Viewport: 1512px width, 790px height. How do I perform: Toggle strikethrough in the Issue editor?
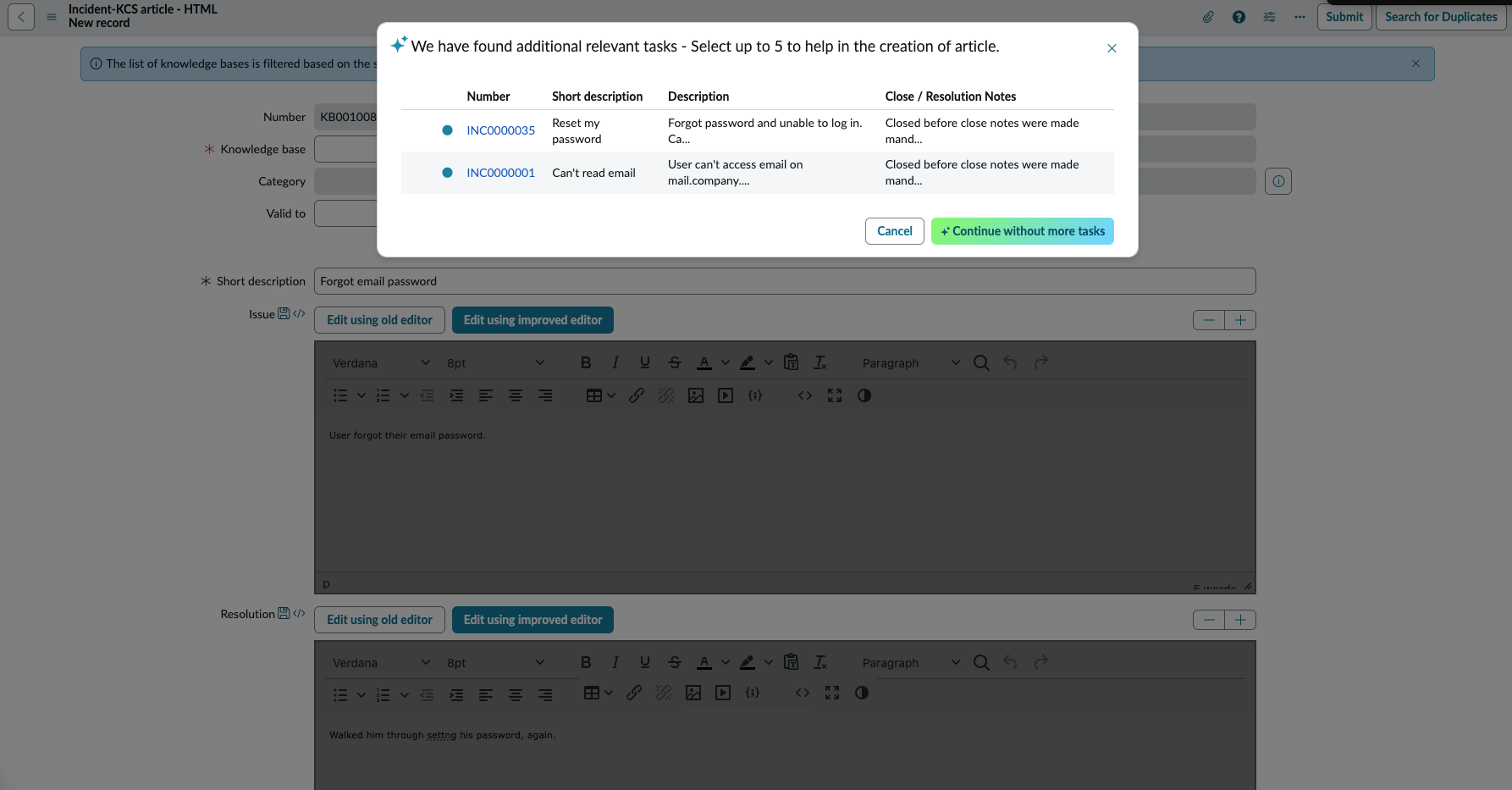(675, 362)
